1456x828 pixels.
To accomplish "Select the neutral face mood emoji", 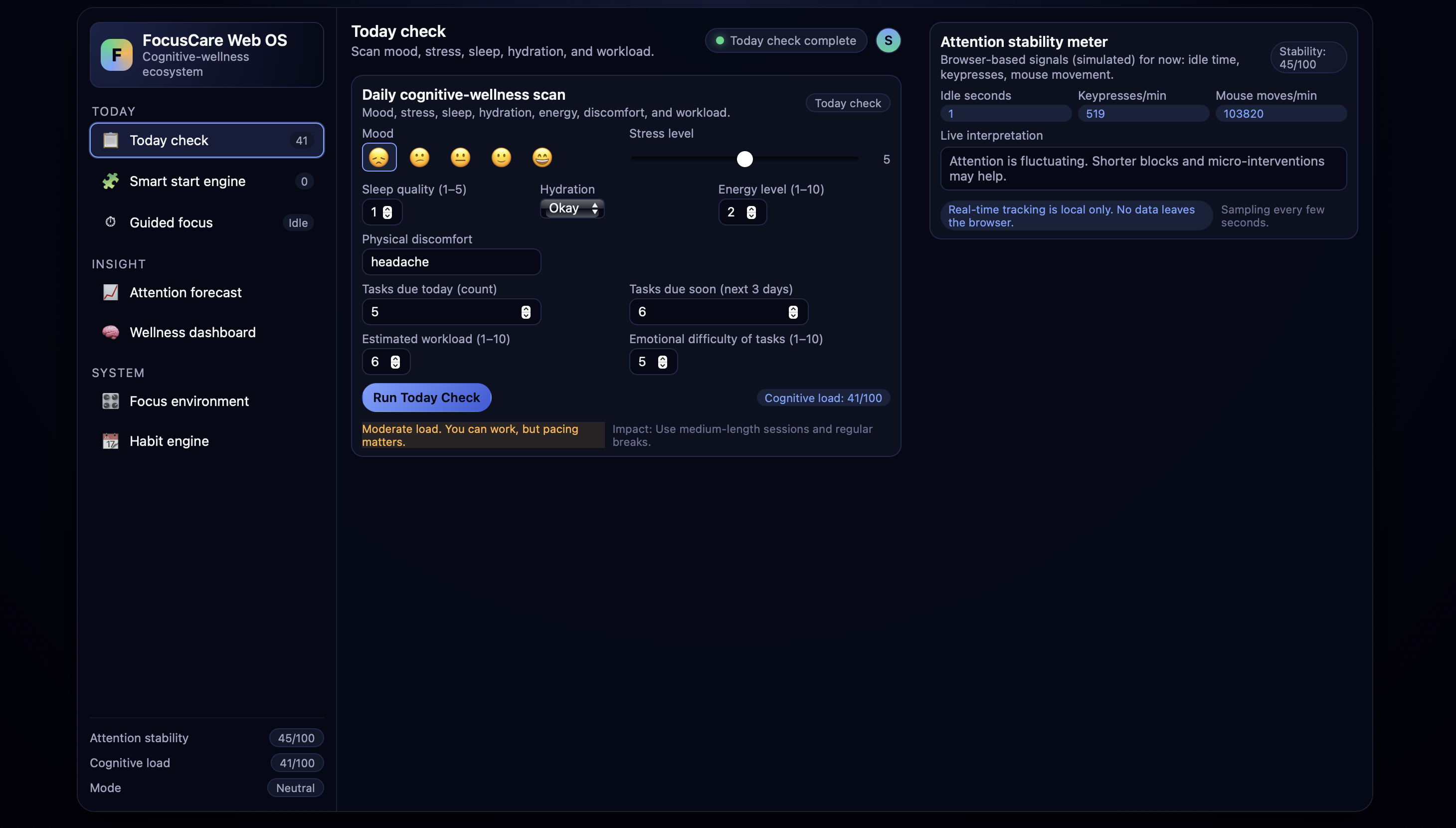I will pos(460,157).
